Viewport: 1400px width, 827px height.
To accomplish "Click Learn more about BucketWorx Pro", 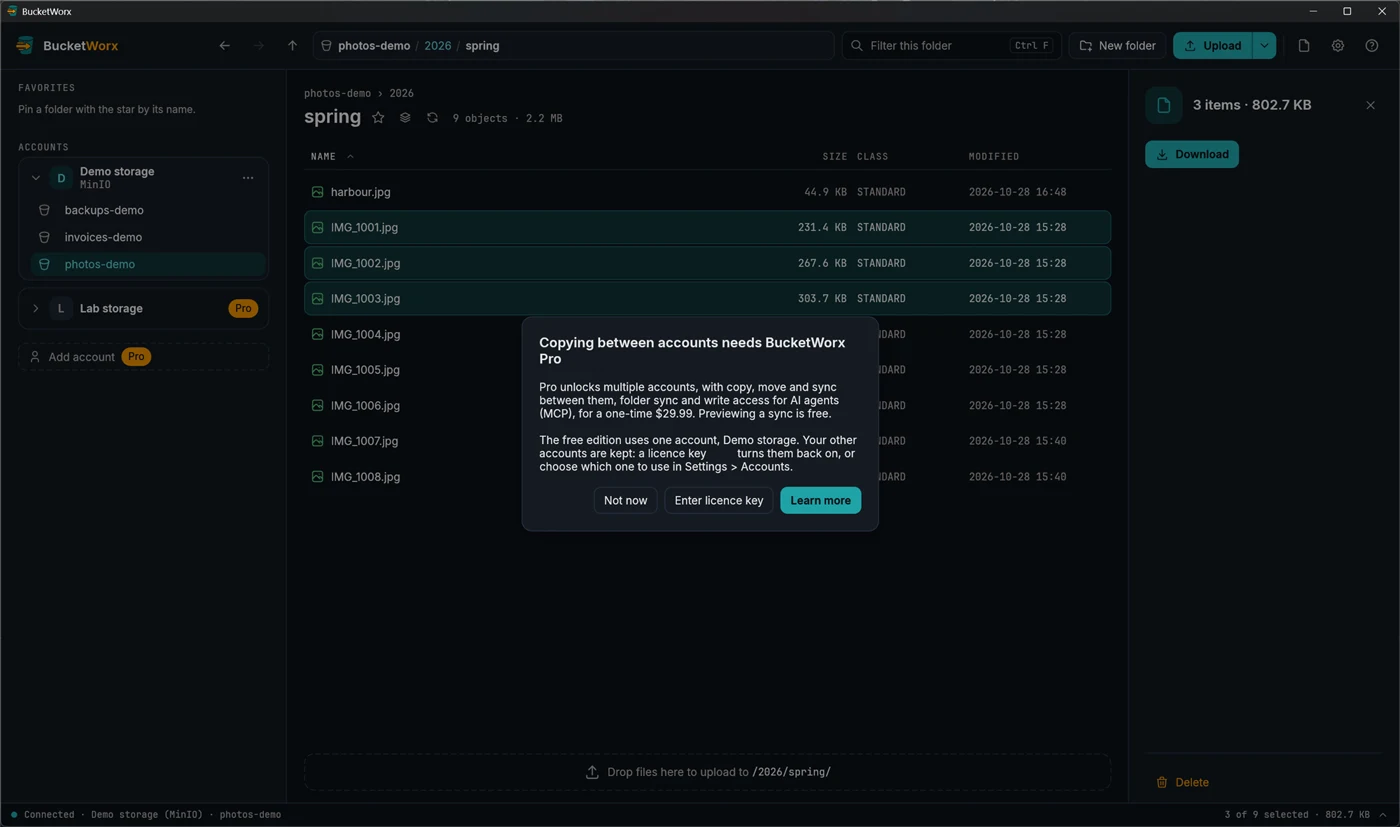I will click(x=820, y=501).
